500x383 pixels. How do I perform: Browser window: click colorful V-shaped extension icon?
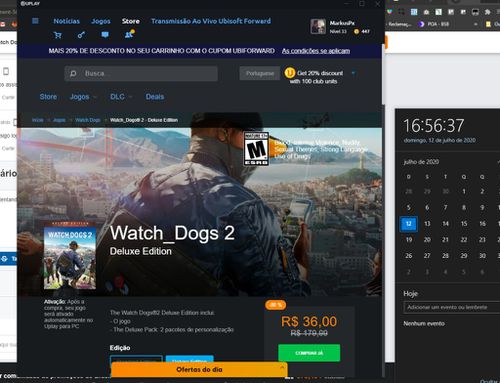click(x=390, y=12)
